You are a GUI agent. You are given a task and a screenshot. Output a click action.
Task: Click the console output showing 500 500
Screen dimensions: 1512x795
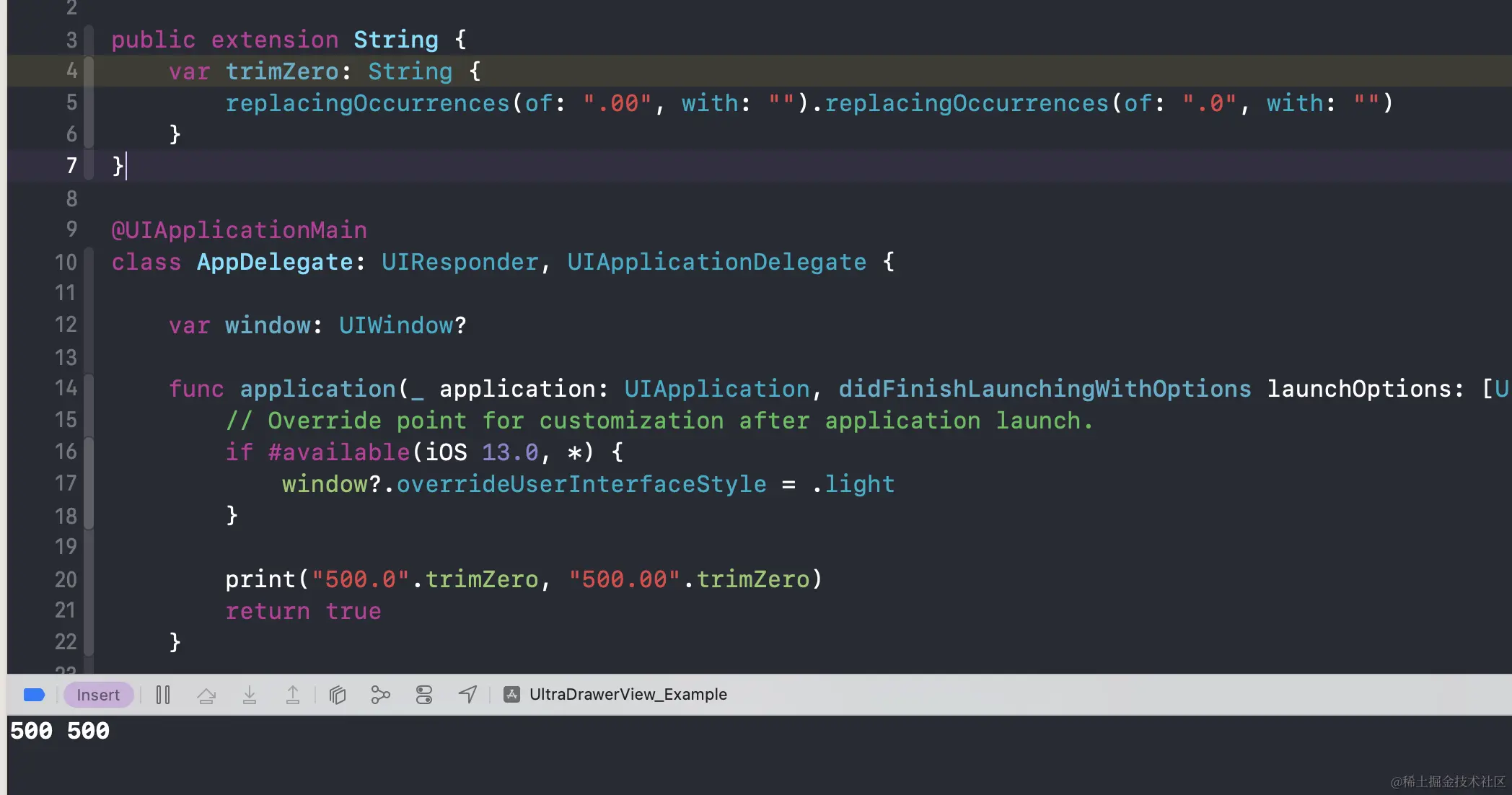pyautogui.click(x=60, y=731)
